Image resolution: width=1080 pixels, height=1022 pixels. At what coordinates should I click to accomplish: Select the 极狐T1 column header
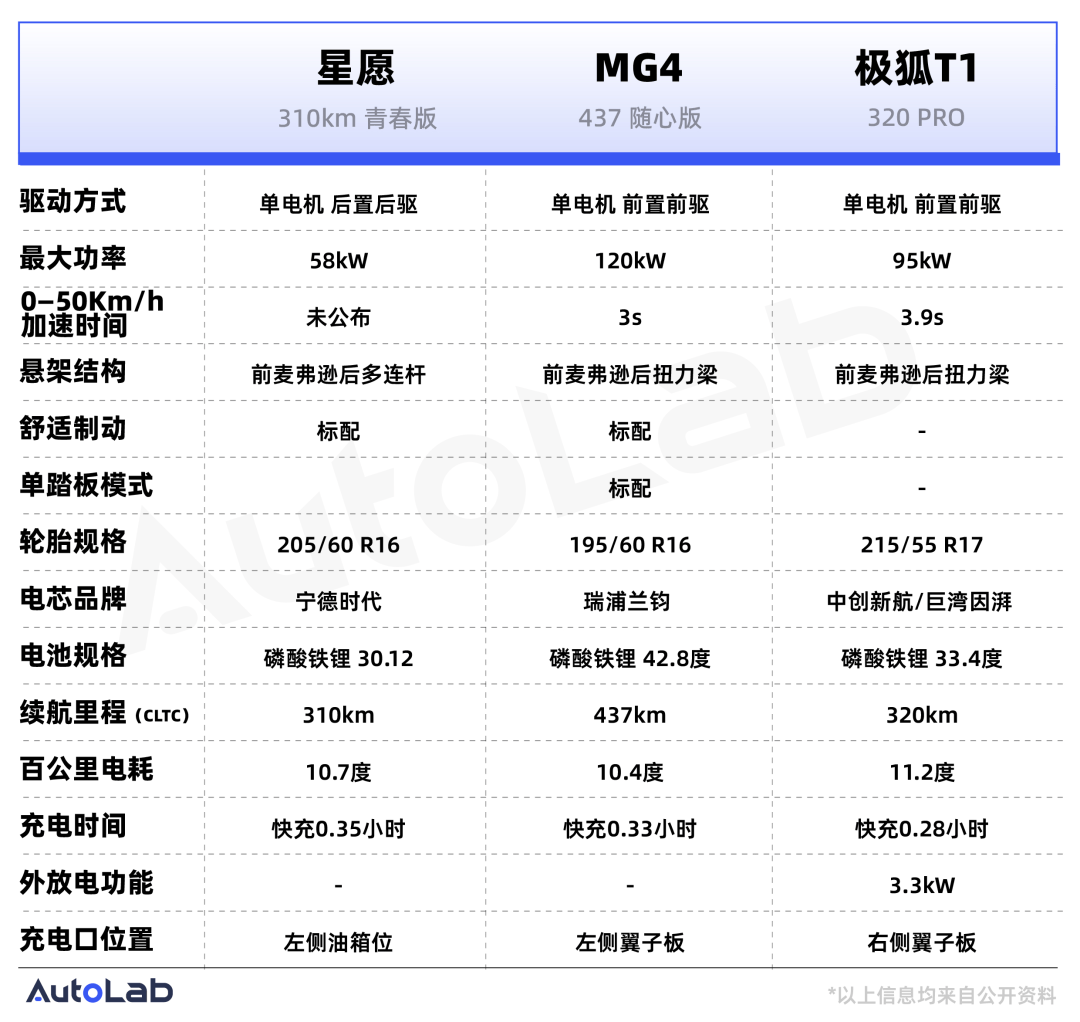click(915, 69)
